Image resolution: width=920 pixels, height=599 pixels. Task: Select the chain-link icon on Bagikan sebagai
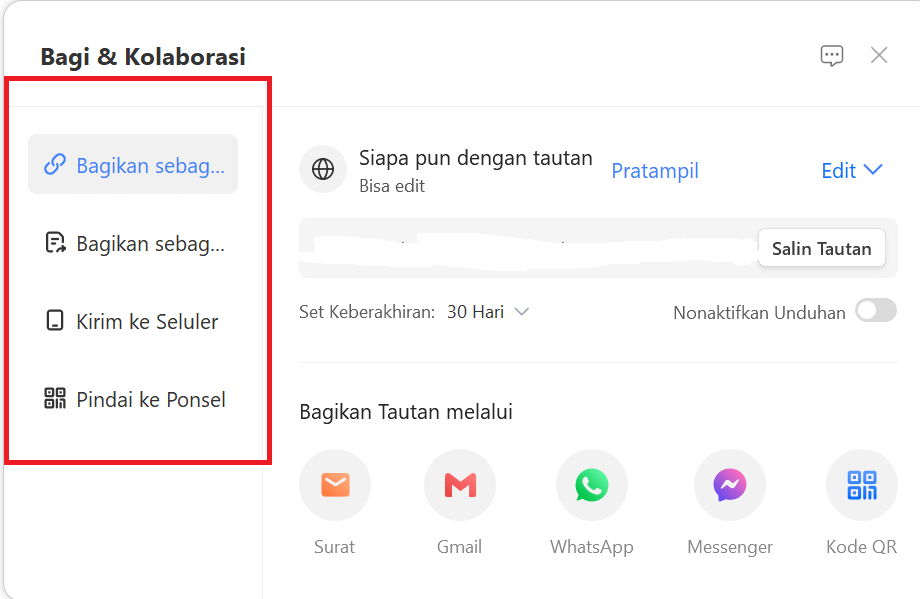[x=55, y=165]
